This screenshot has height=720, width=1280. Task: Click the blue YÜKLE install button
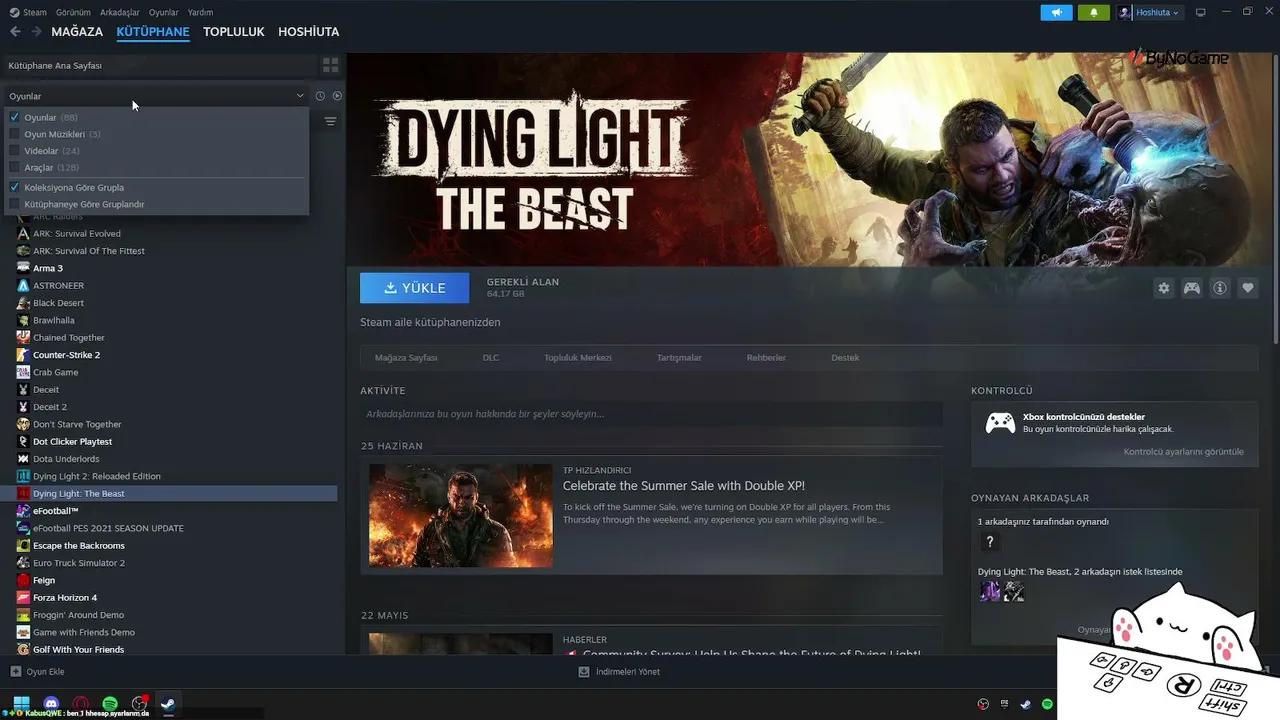coord(414,288)
